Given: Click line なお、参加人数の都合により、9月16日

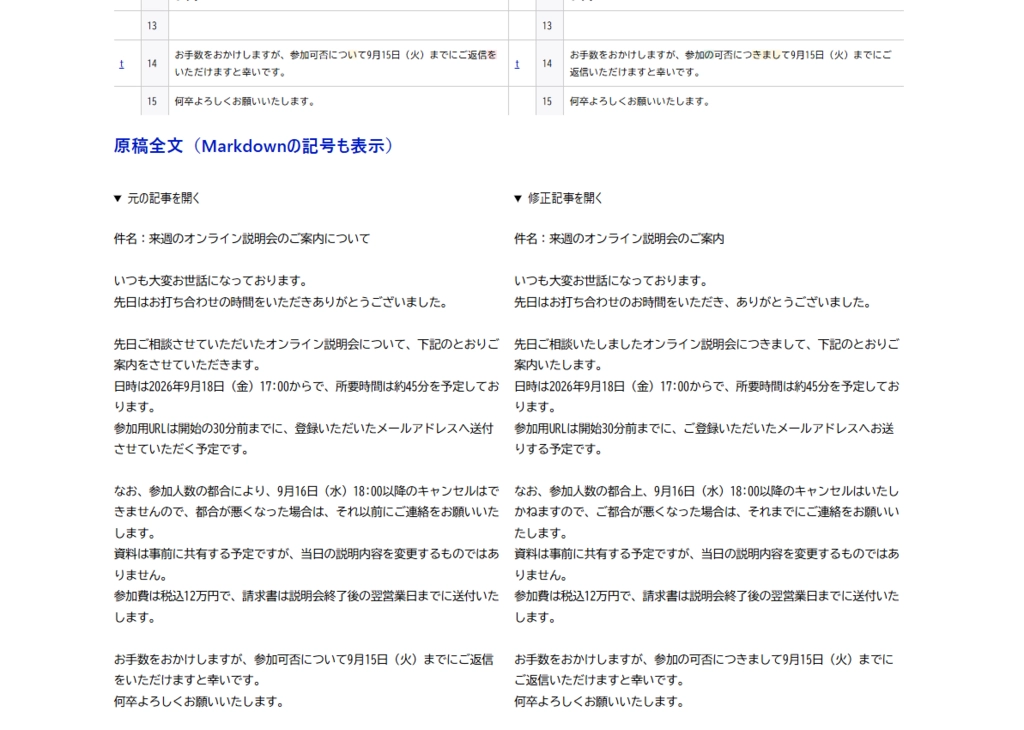Looking at the screenshot, I should pyautogui.click(x=306, y=491).
